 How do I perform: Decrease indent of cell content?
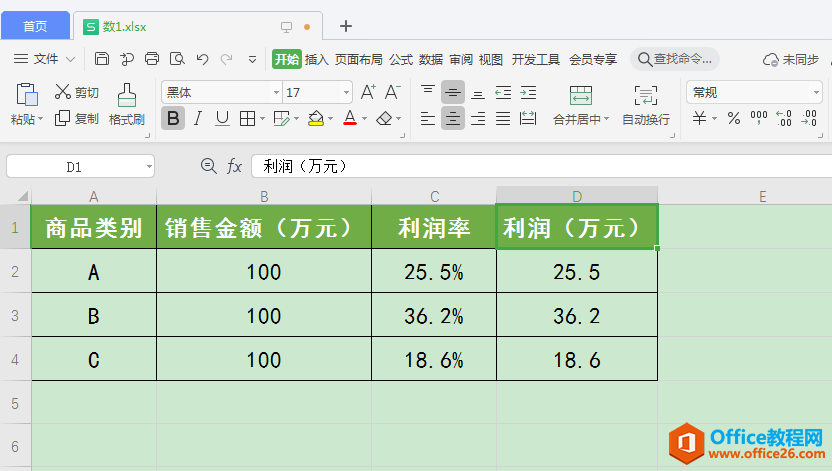[503, 92]
